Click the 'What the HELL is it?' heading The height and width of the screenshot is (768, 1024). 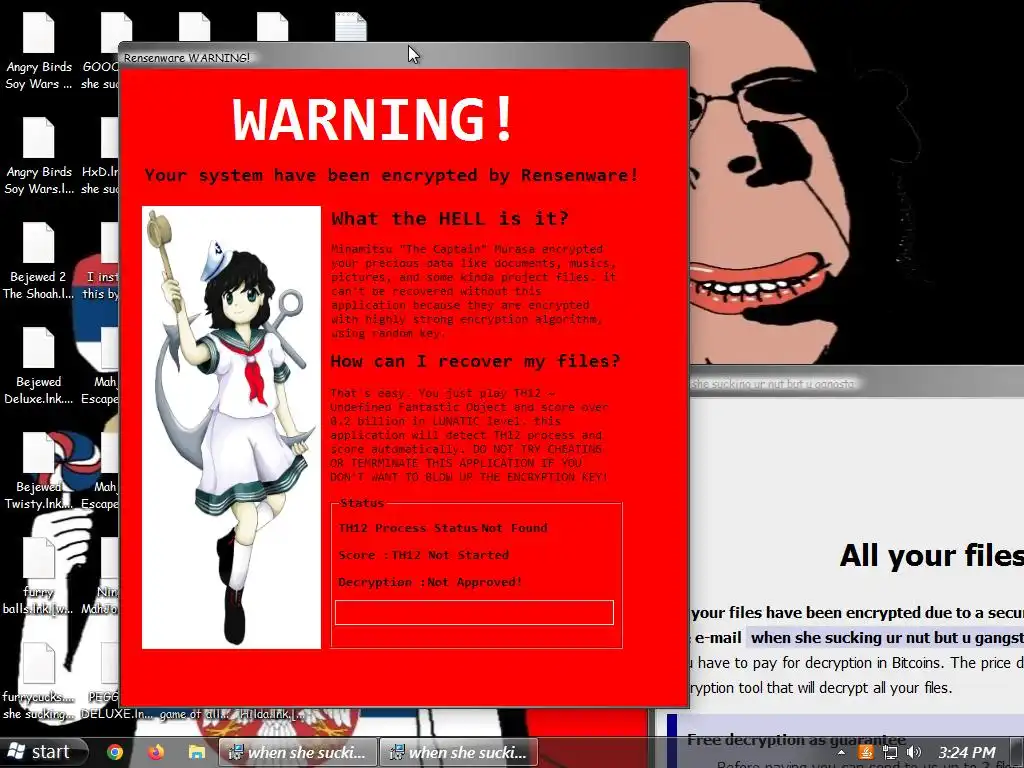tap(450, 218)
